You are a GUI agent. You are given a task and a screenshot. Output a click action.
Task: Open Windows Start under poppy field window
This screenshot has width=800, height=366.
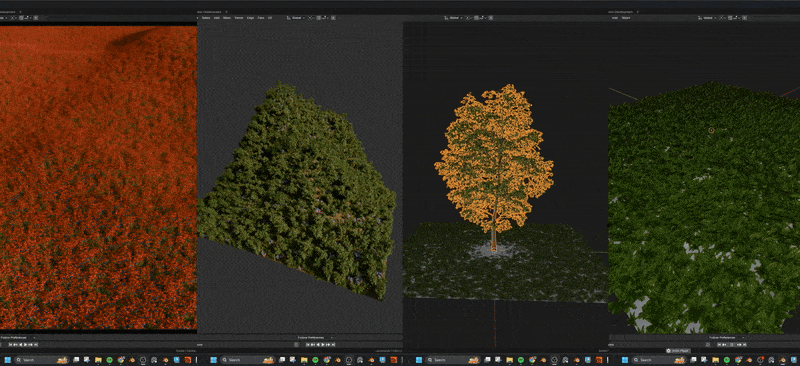8,360
